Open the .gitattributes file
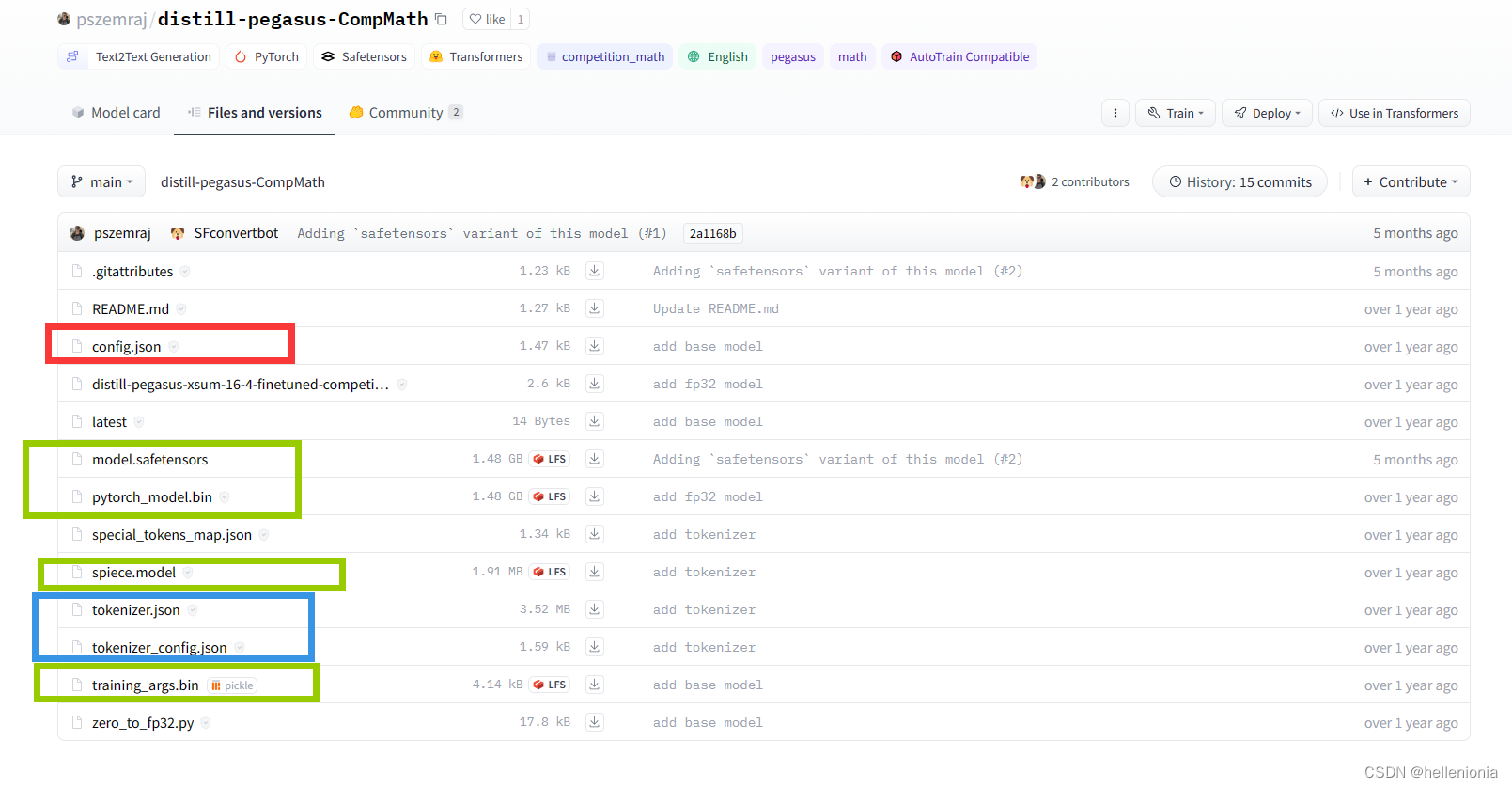1512x787 pixels. click(132, 272)
